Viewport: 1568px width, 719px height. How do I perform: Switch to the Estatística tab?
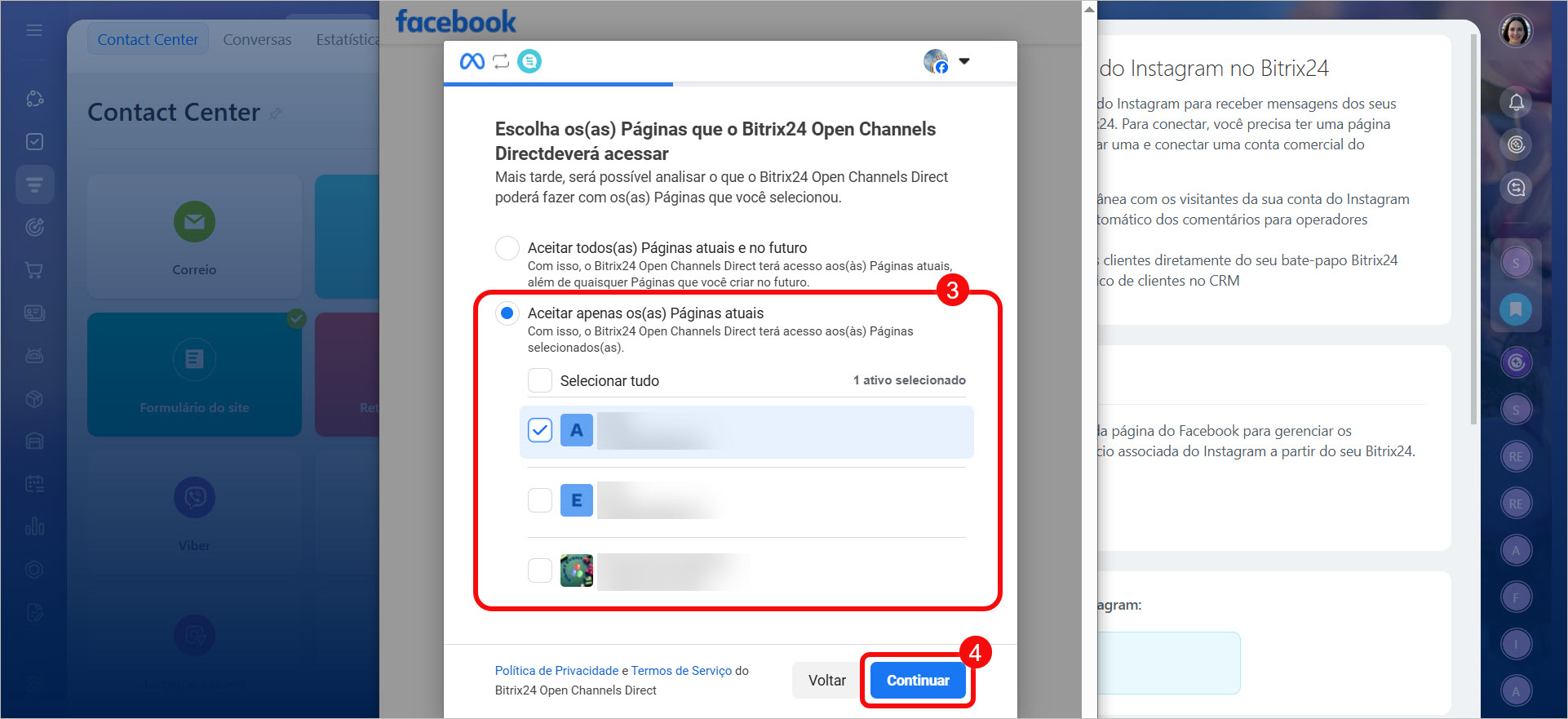tap(348, 39)
